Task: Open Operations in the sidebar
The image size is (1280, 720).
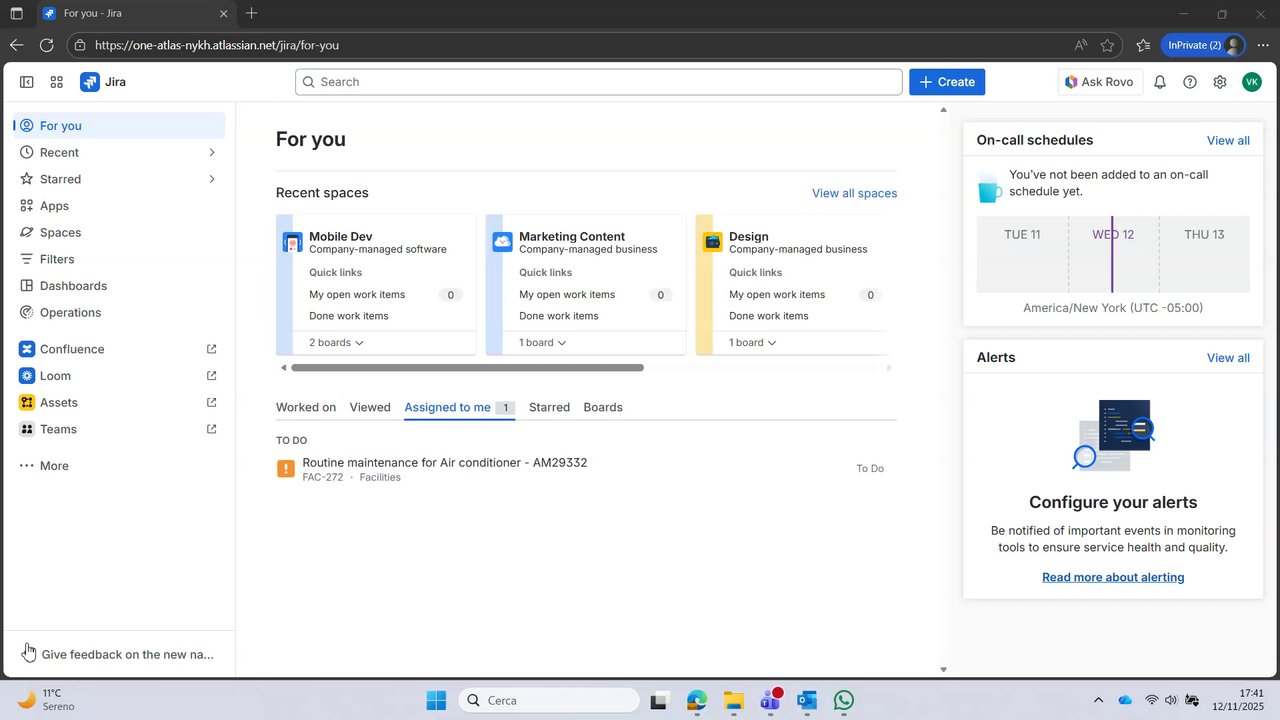Action: [119, 312]
